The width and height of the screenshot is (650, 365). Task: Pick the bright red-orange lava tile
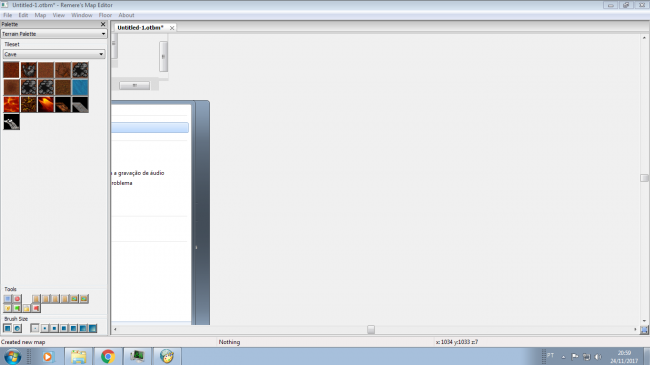click(x=11, y=105)
